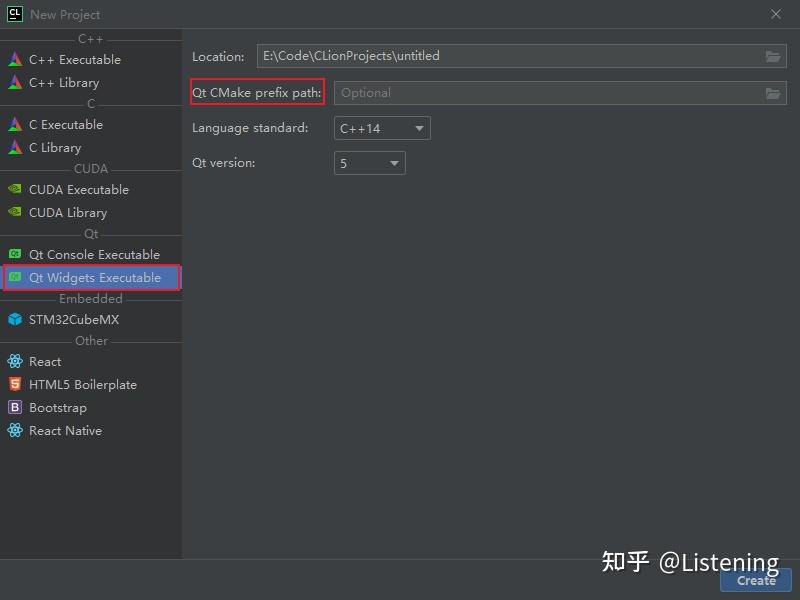Open the Qt version dropdown
The width and height of the screenshot is (800, 600).
[x=369, y=162]
